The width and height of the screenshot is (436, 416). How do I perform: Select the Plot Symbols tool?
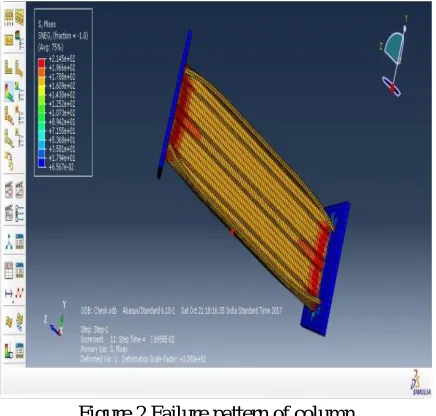9,115
